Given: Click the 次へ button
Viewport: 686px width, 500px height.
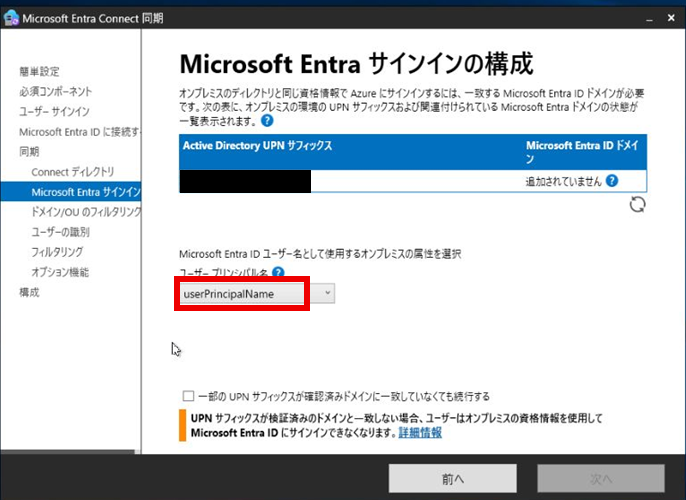Looking at the screenshot, I should 601,479.
